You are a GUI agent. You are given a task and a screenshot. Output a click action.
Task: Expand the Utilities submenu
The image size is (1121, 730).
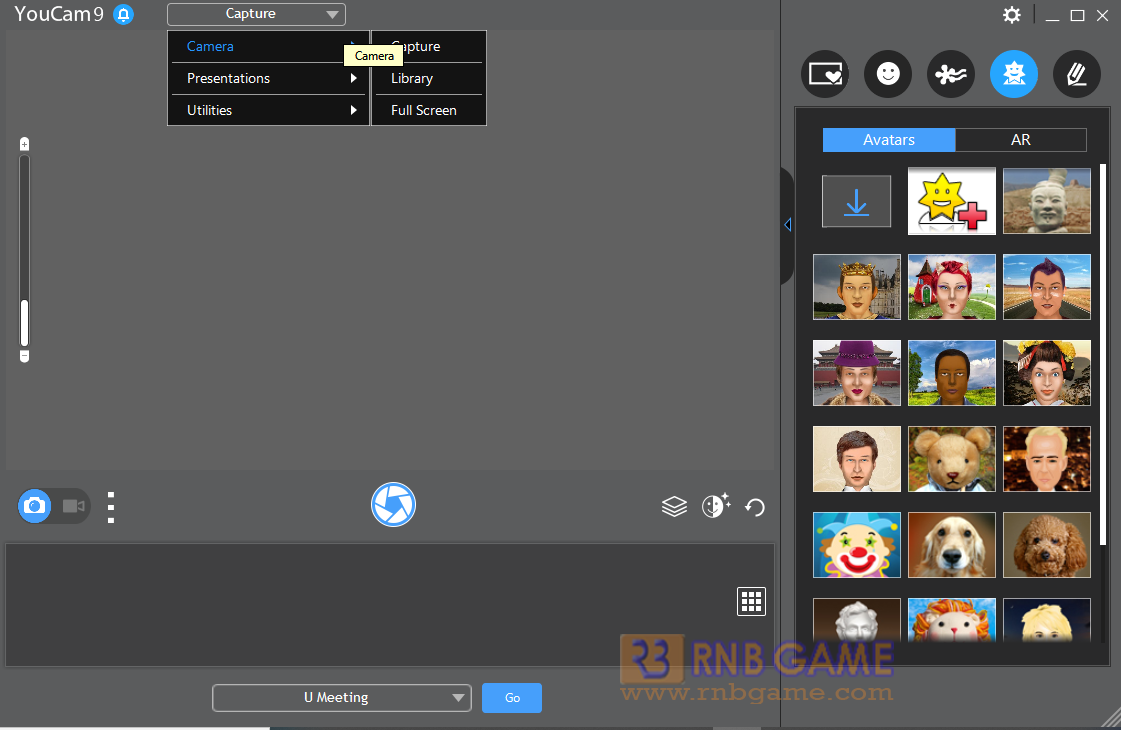(269, 110)
